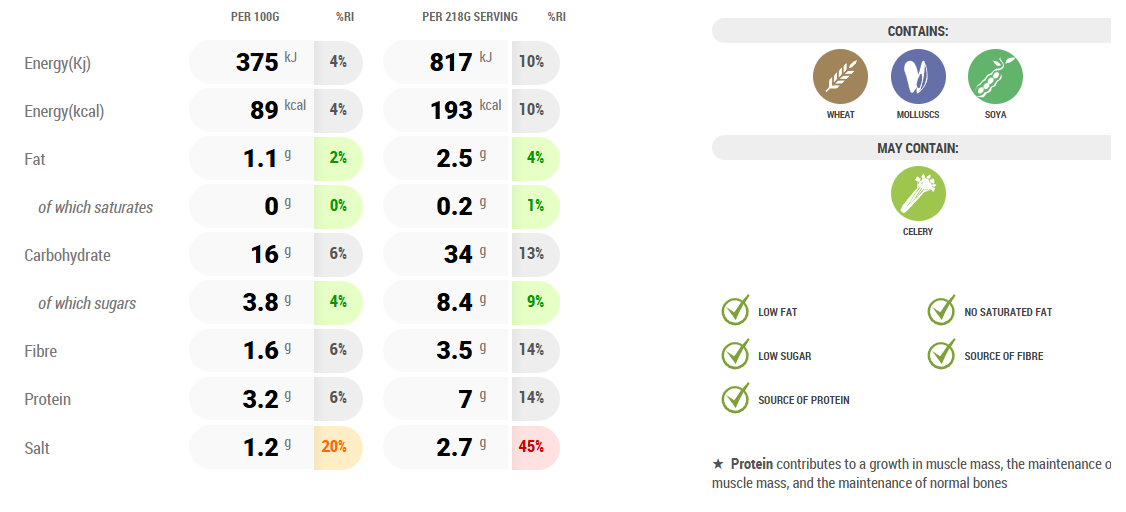1126x512 pixels.
Task: Select the May Contain header bar
Action: 916,148
